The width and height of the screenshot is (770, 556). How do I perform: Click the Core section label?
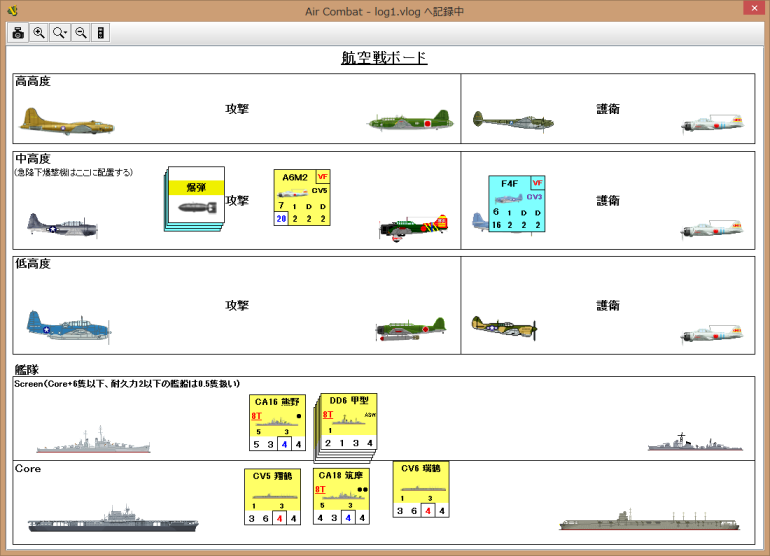point(28,469)
